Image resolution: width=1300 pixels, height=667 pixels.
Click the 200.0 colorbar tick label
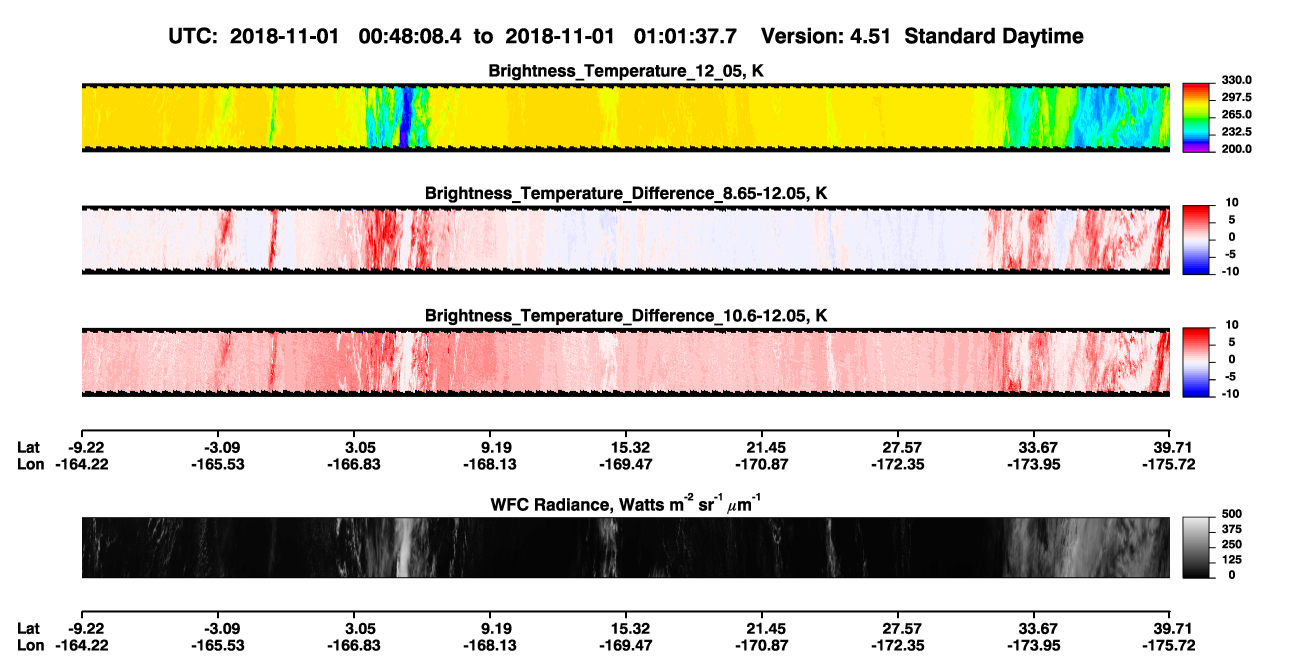[x=1235, y=149]
